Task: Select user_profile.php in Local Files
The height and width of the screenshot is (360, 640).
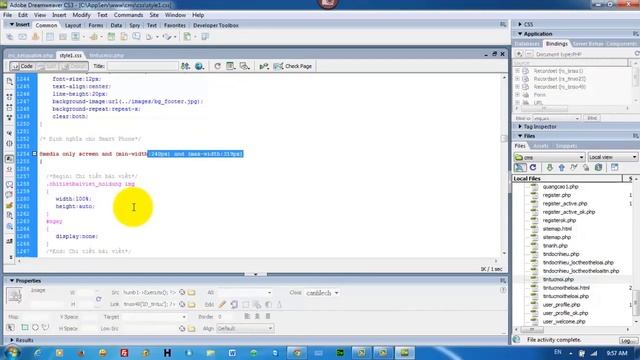Action: 561,304
